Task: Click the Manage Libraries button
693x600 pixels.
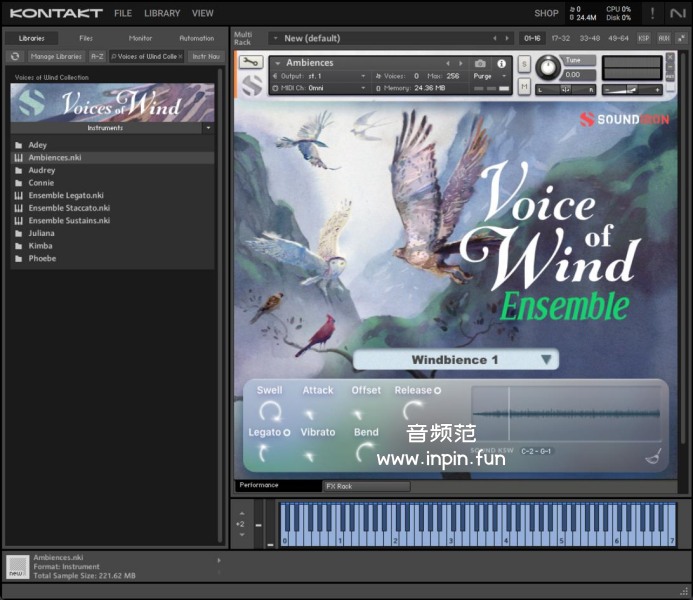Action: tap(56, 57)
